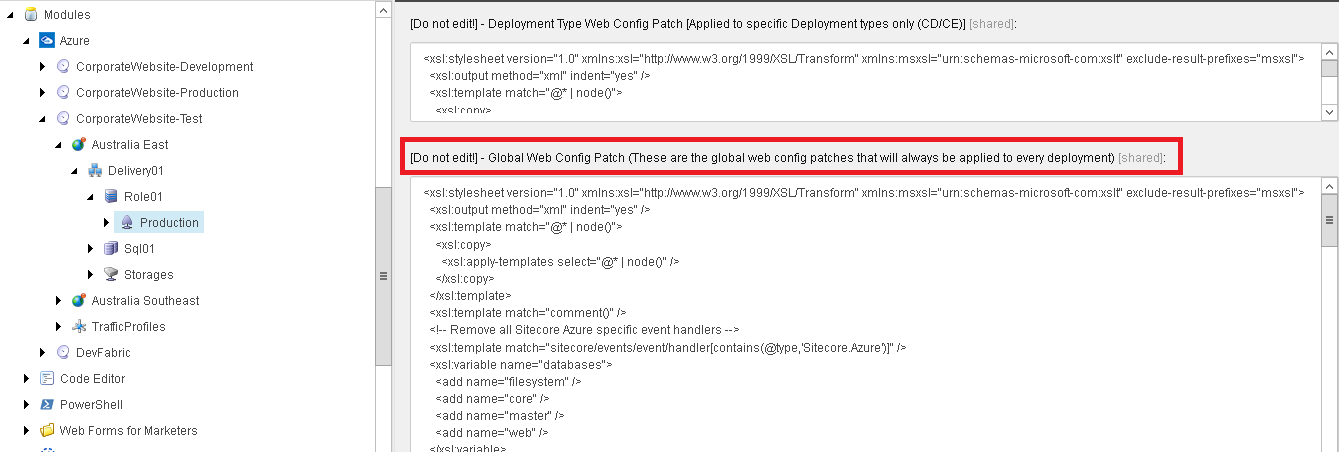Click the Role01 server icon

[x=111, y=197]
